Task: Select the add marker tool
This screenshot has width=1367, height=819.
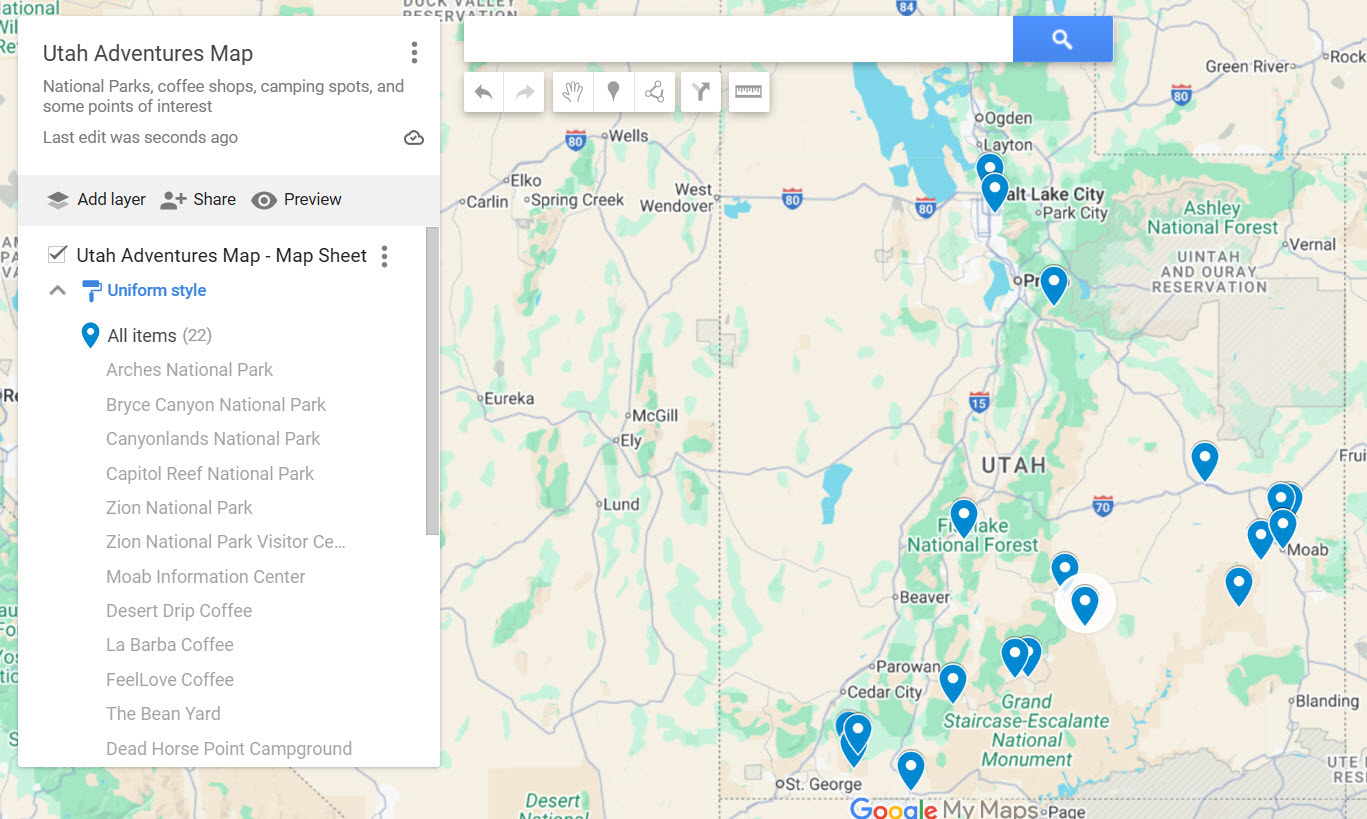Action: click(614, 92)
